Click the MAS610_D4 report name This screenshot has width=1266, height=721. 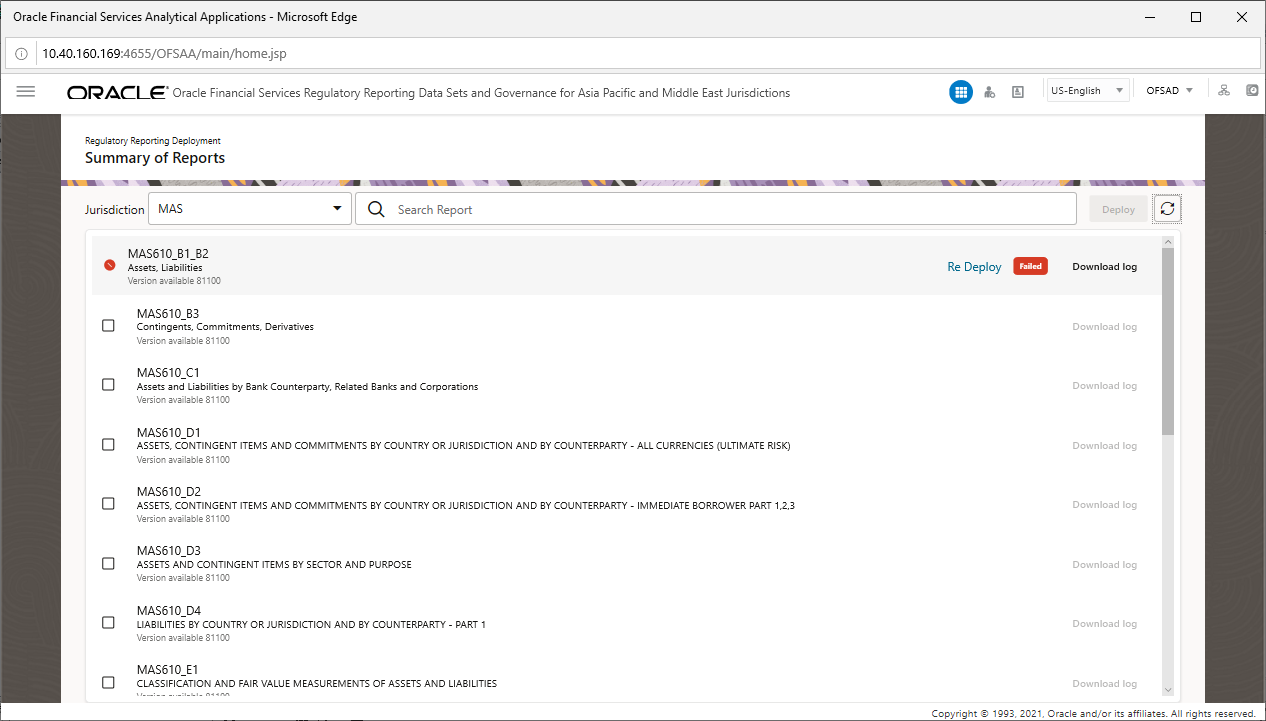pos(168,611)
